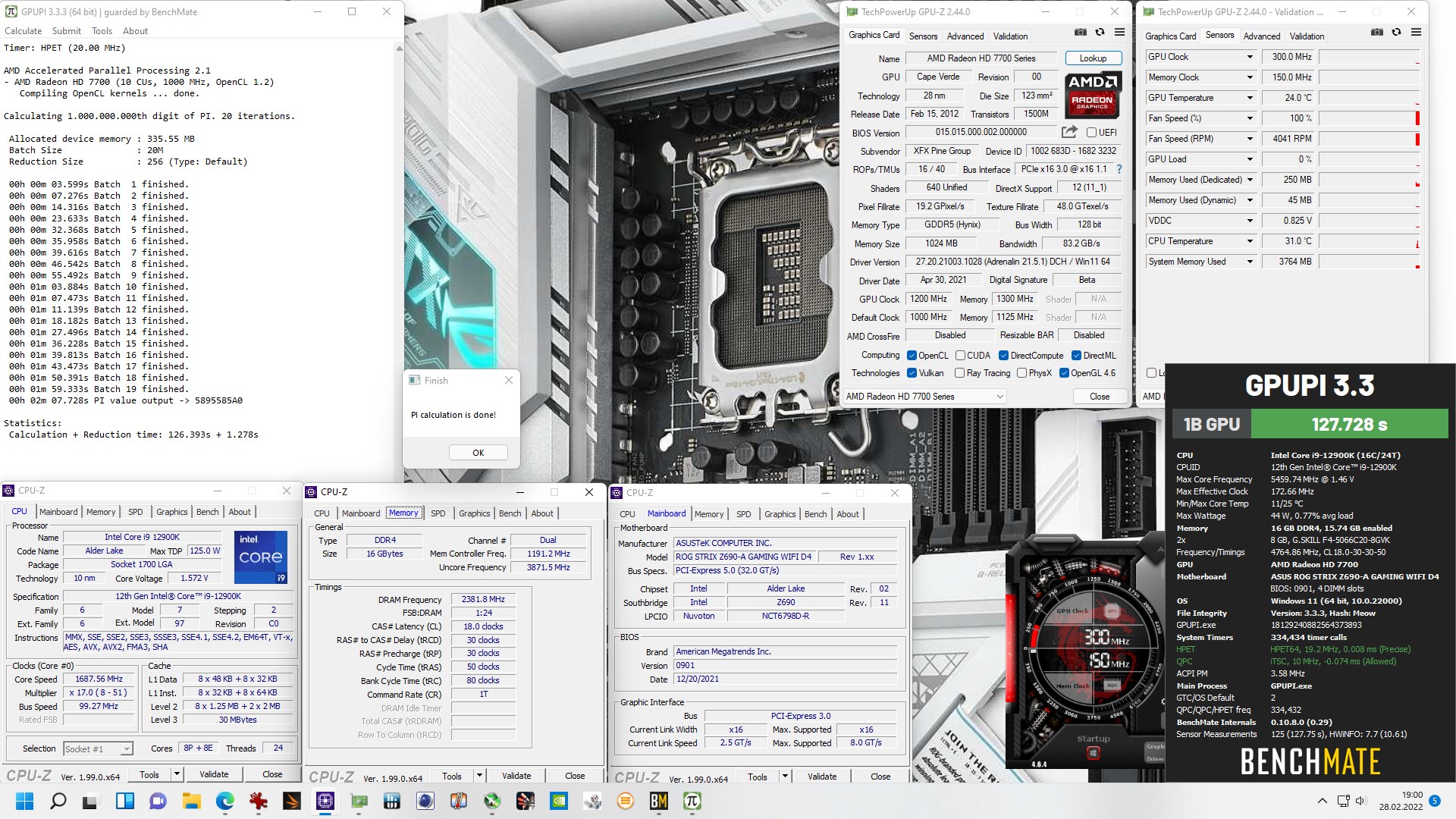The height and width of the screenshot is (819, 1456).
Task: Open the GPU Load sensor dropdown
Action: (1250, 159)
